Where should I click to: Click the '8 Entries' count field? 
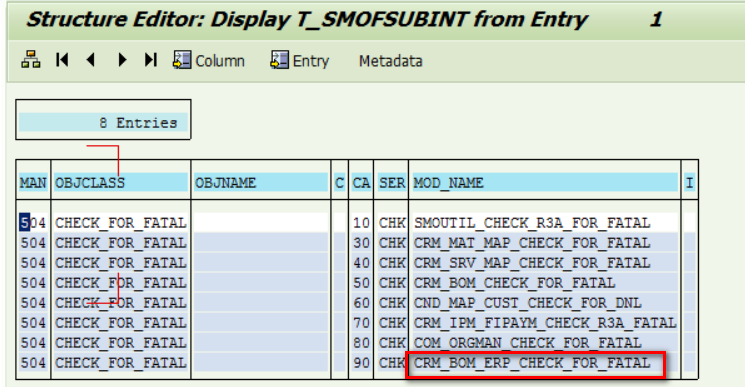coord(103,123)
